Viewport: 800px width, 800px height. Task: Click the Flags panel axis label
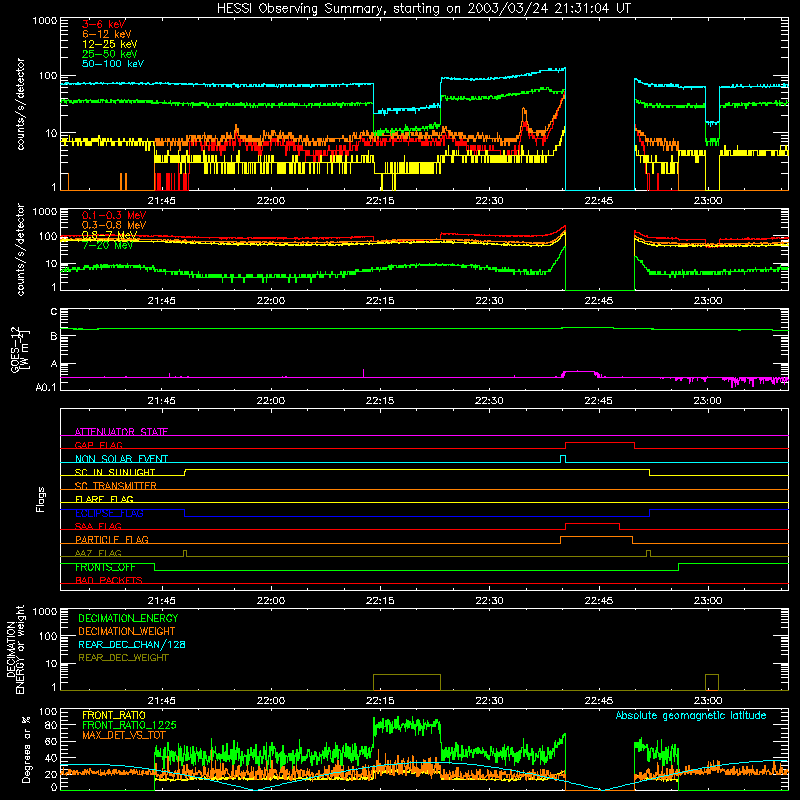pos(40,499)
